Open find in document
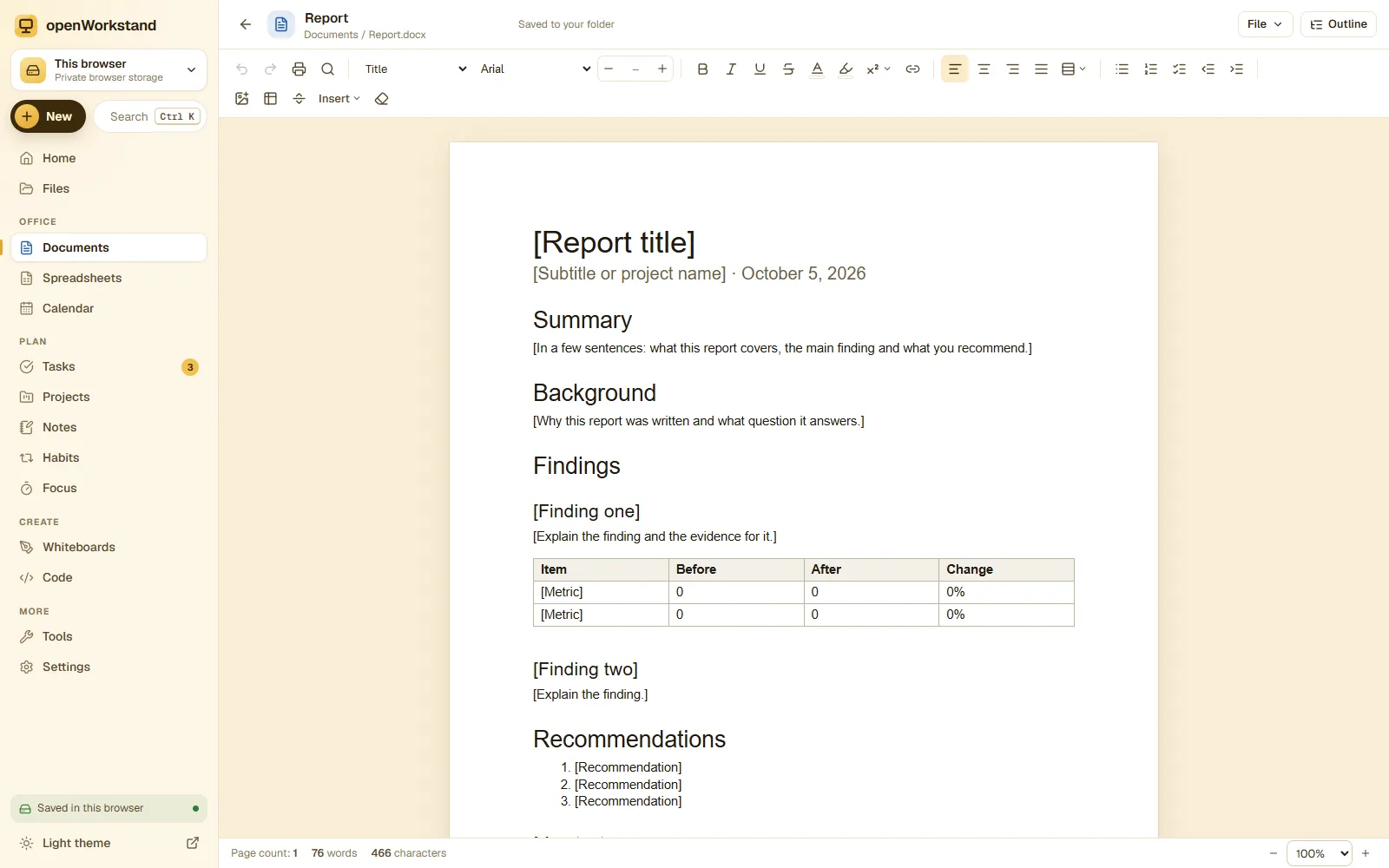The image size is (1389, 868). click(x=328, y=69)
